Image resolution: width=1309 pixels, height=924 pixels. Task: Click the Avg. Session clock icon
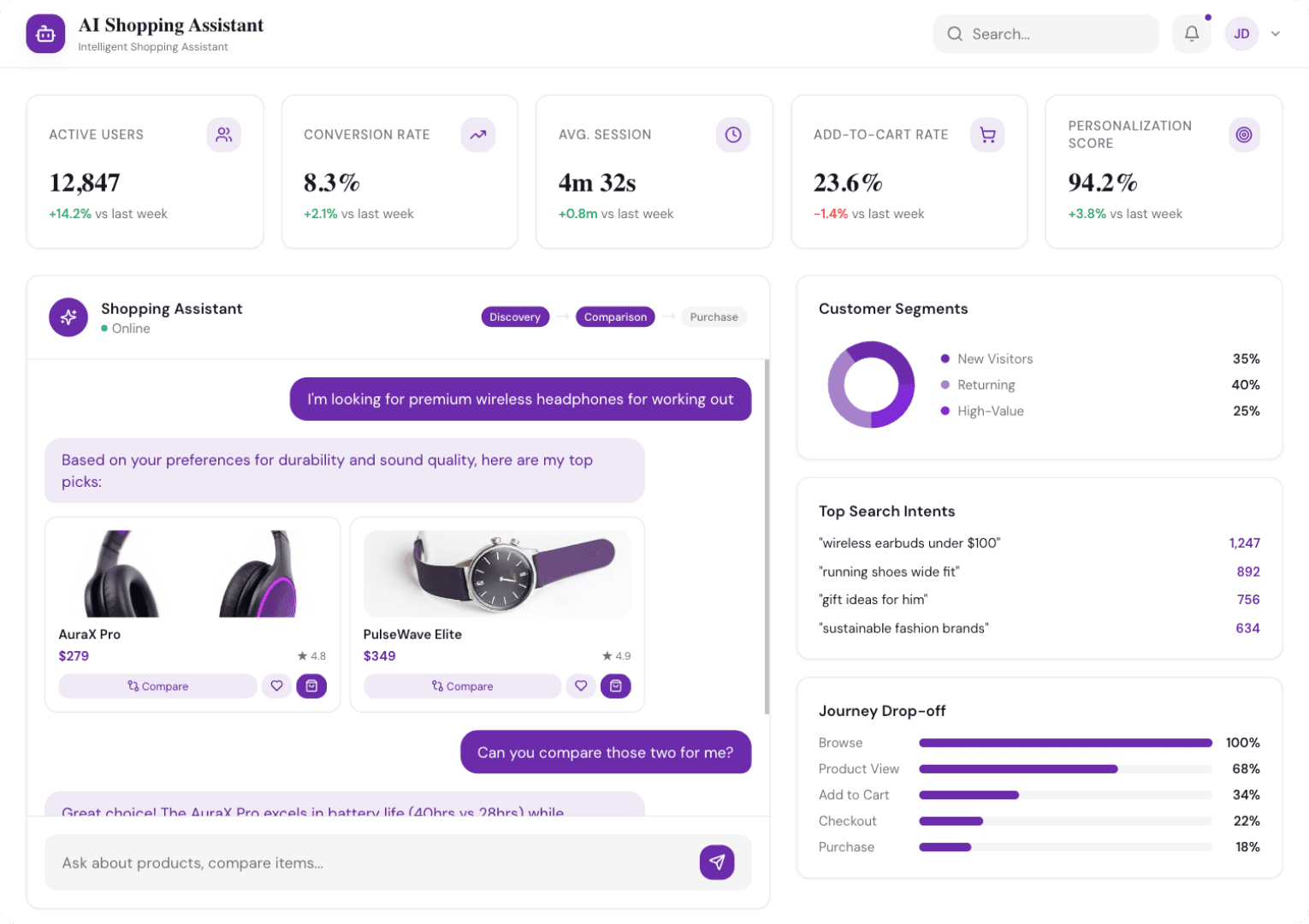pos(733,134)
